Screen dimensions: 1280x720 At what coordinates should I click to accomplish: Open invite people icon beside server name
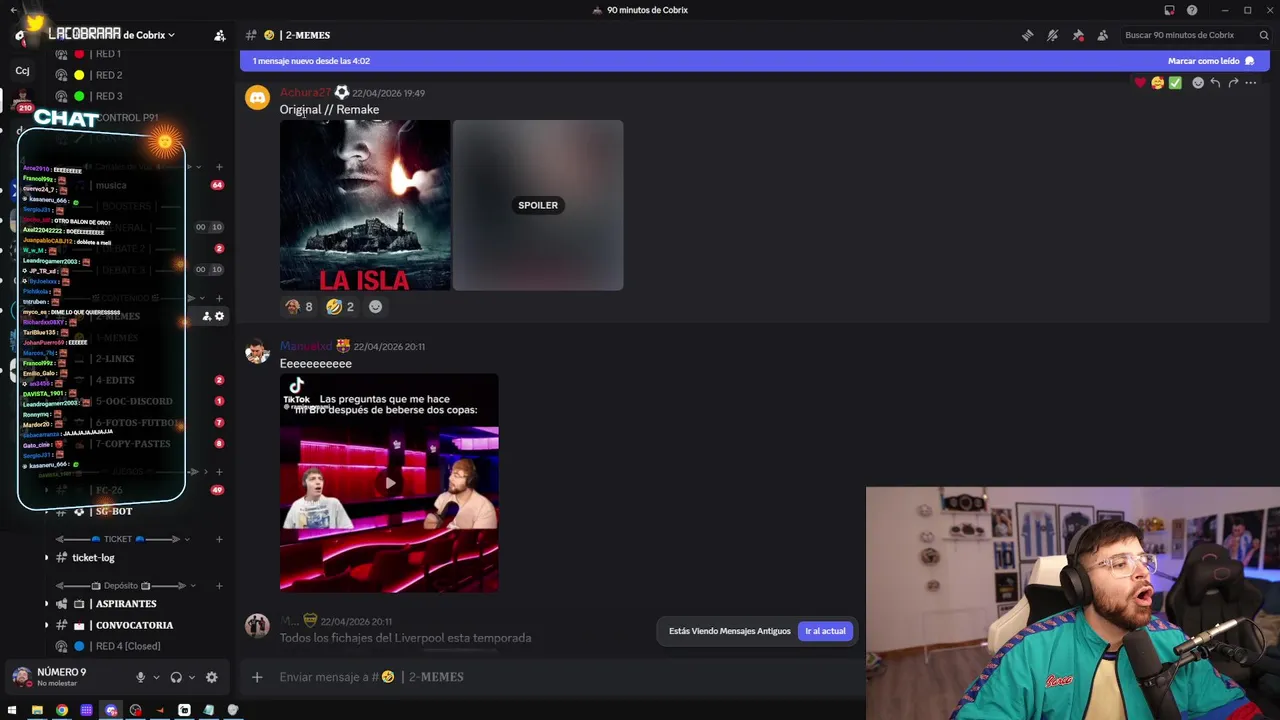220,35
